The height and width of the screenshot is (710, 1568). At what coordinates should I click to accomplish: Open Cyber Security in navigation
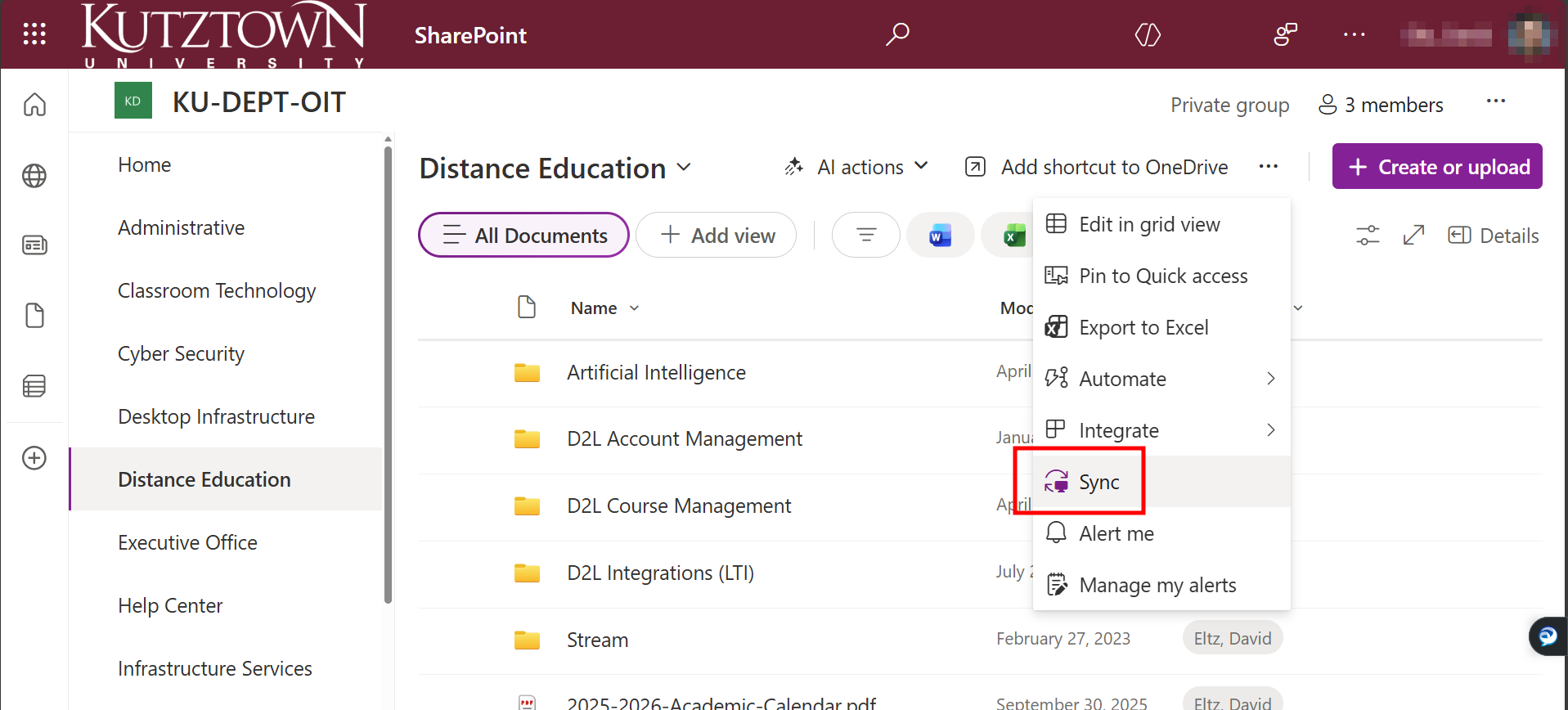click(x=181, y=353)
